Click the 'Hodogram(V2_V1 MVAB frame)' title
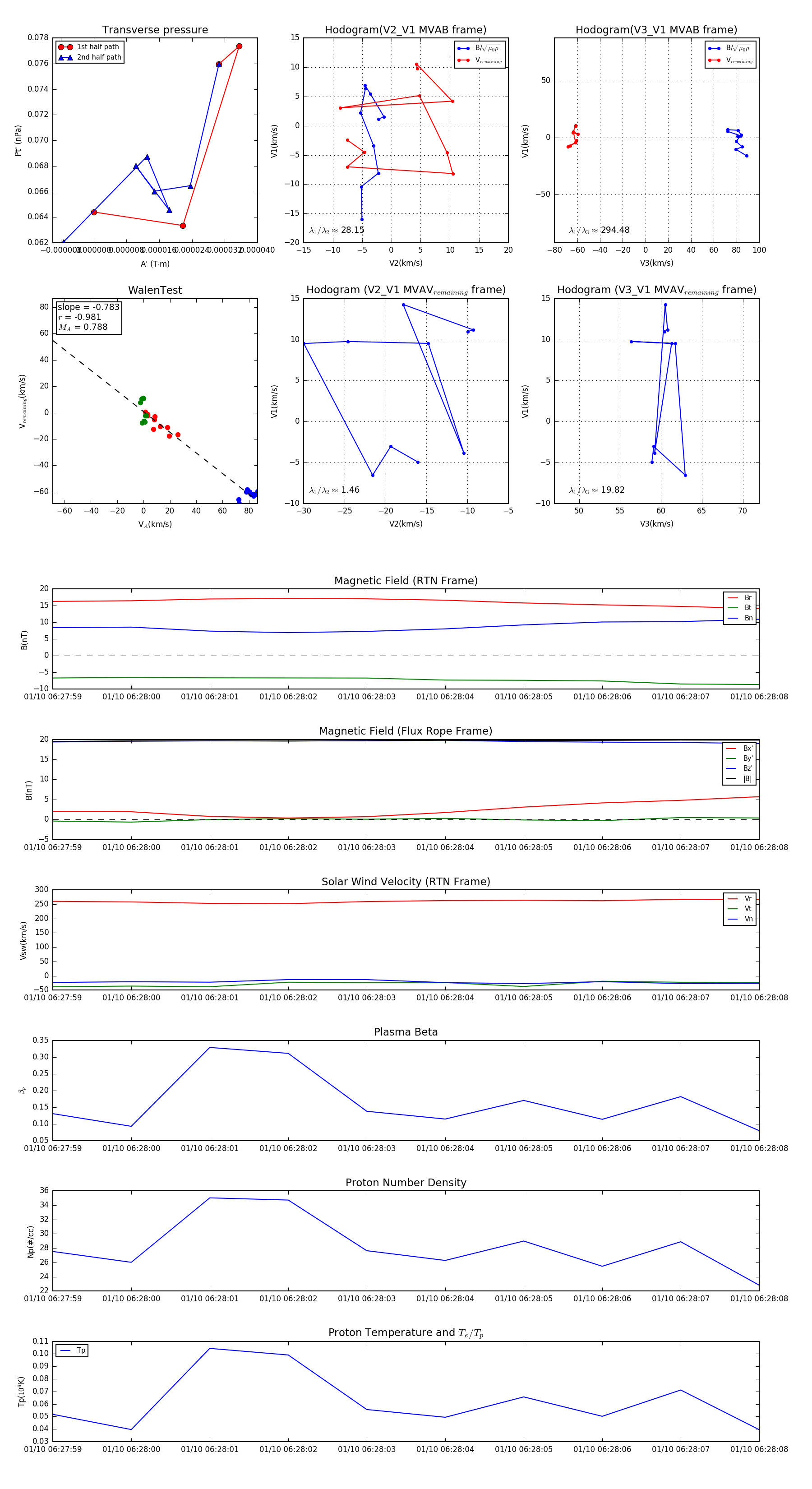This screenshot has height=1489, width=812. pyautogui.click(x=406, y=30)
